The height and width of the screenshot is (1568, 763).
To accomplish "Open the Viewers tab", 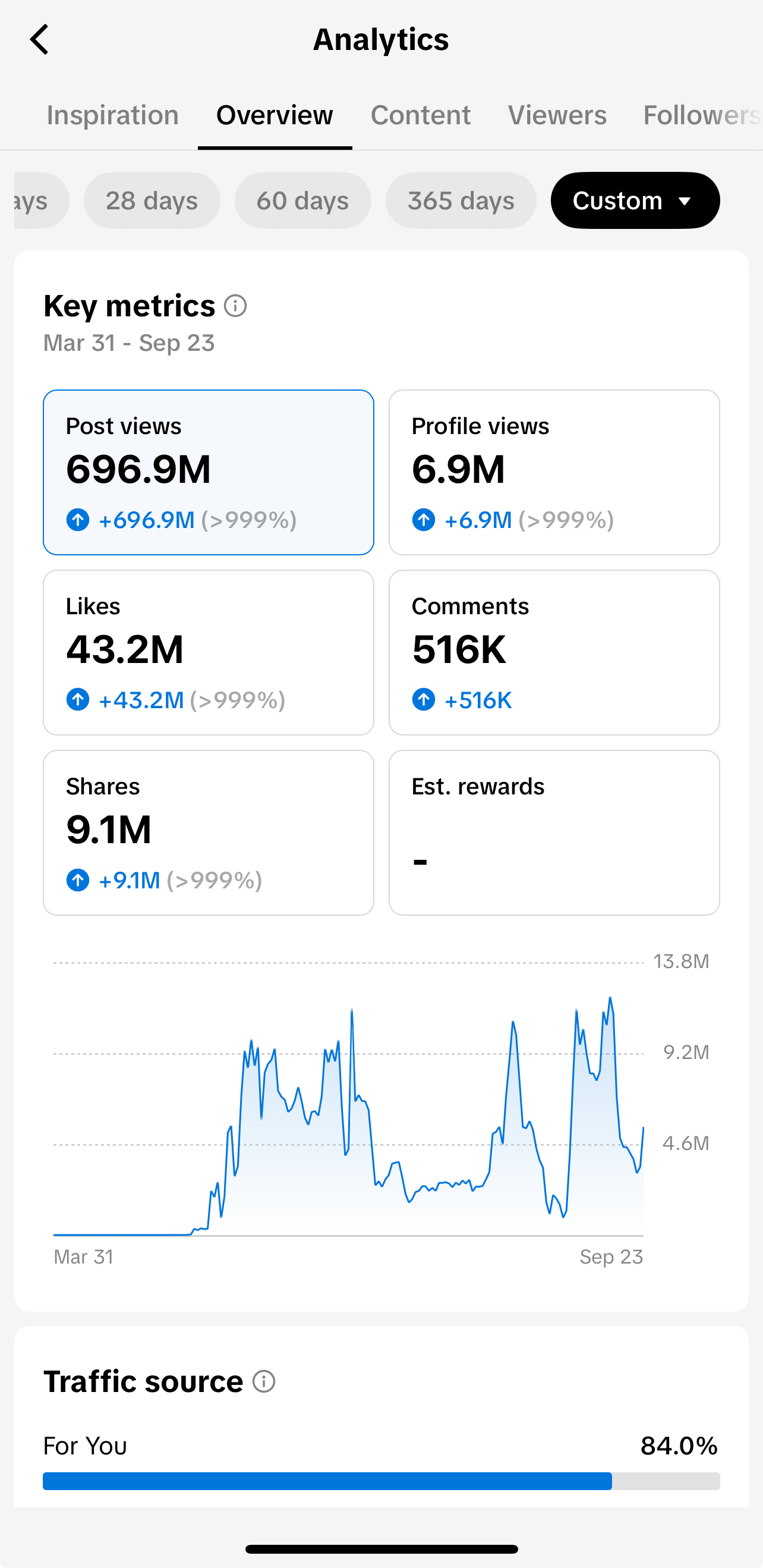I will tap(557, 115).
